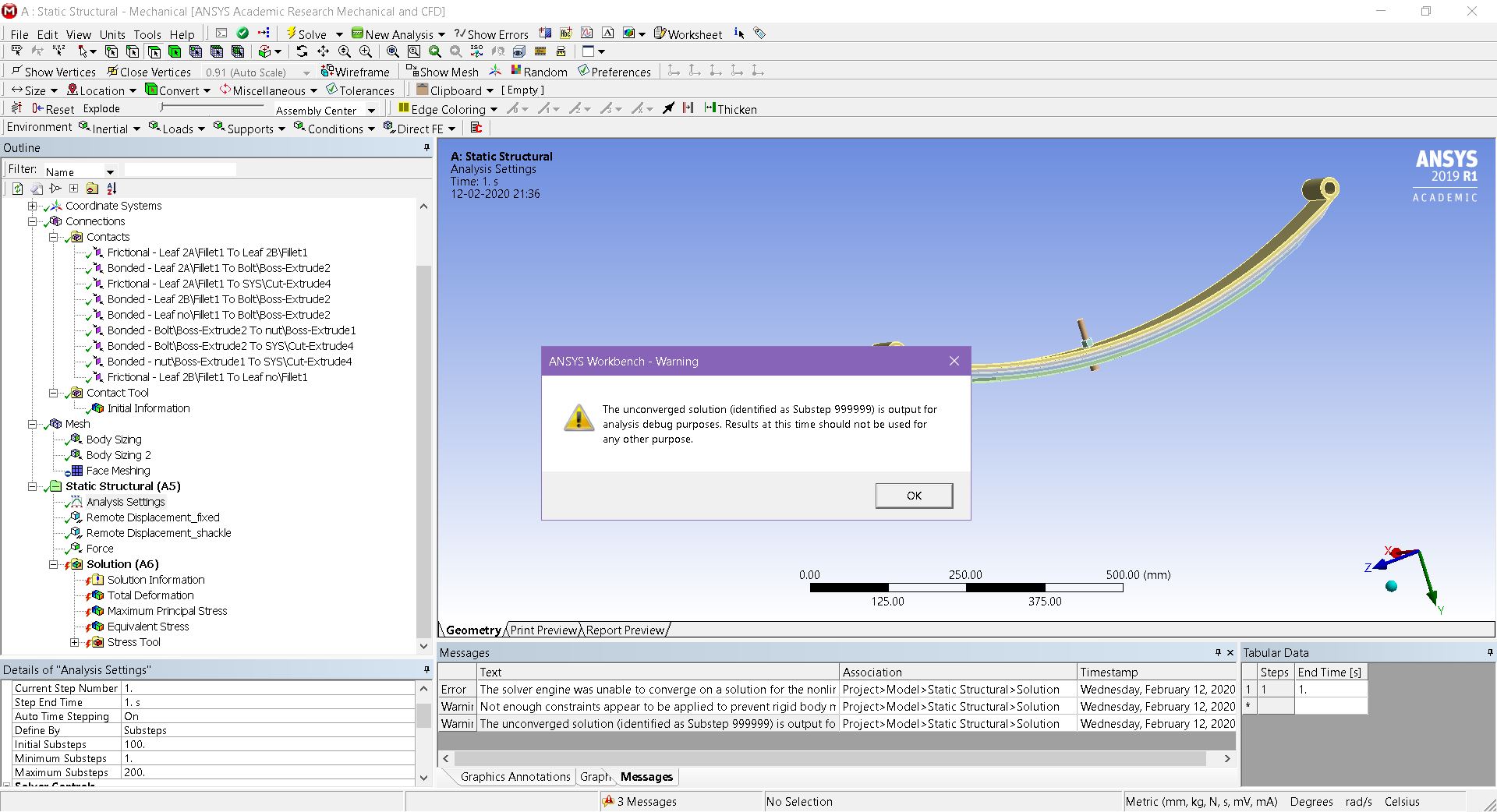Select Remote Displacement_shackle tree item
Screen dimensions: 1497x812
pyautogui.click(x=159, y=533)
